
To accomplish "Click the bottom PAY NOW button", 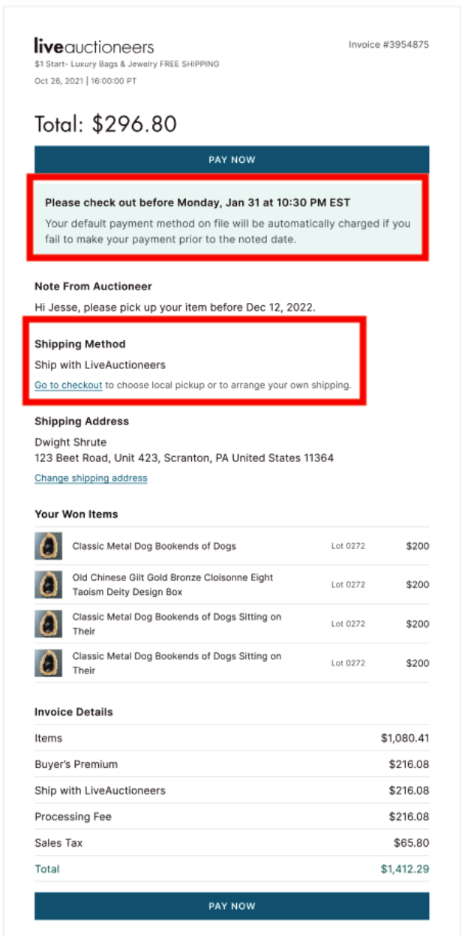I will point(232,906).
